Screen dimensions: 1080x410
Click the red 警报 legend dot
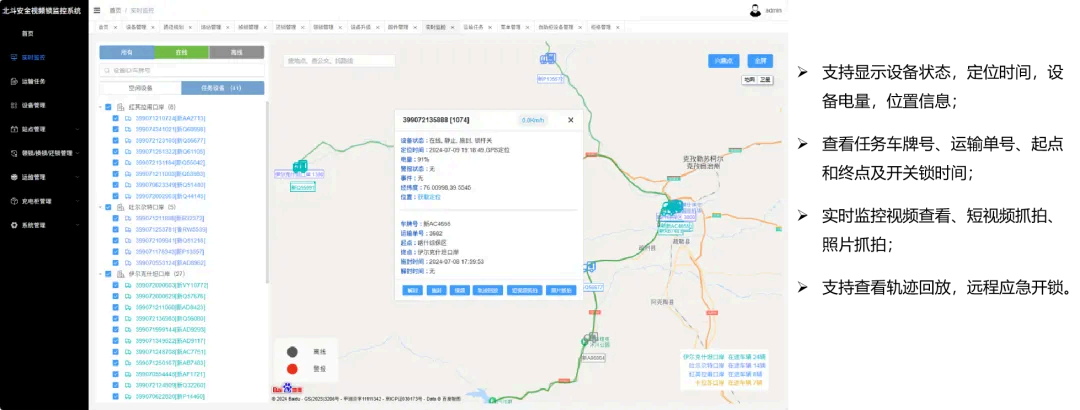click(292, 369)
